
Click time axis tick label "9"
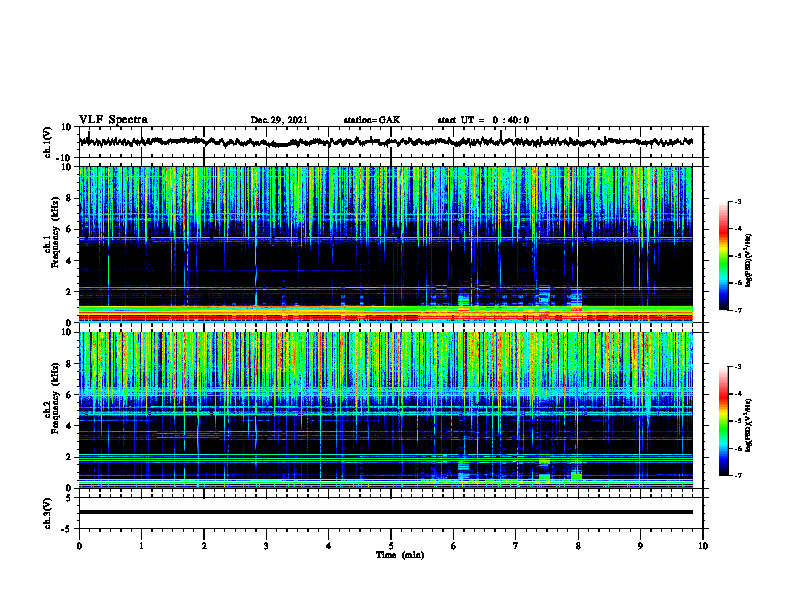tap(640, 546)
